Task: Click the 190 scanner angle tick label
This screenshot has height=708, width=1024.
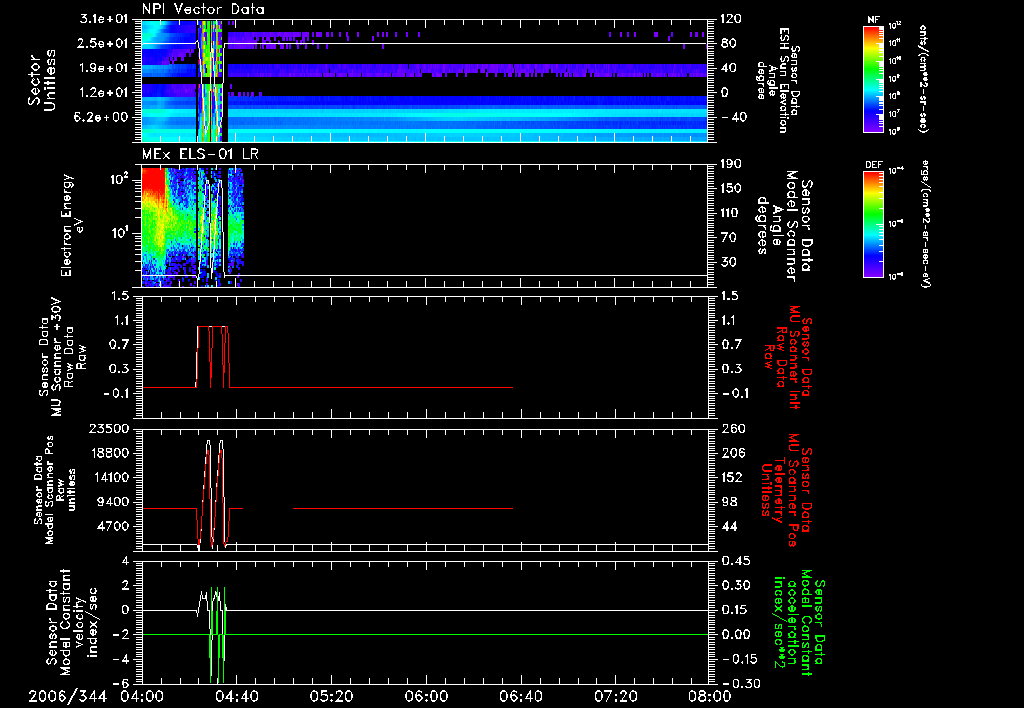Action: tap(731, 164)
